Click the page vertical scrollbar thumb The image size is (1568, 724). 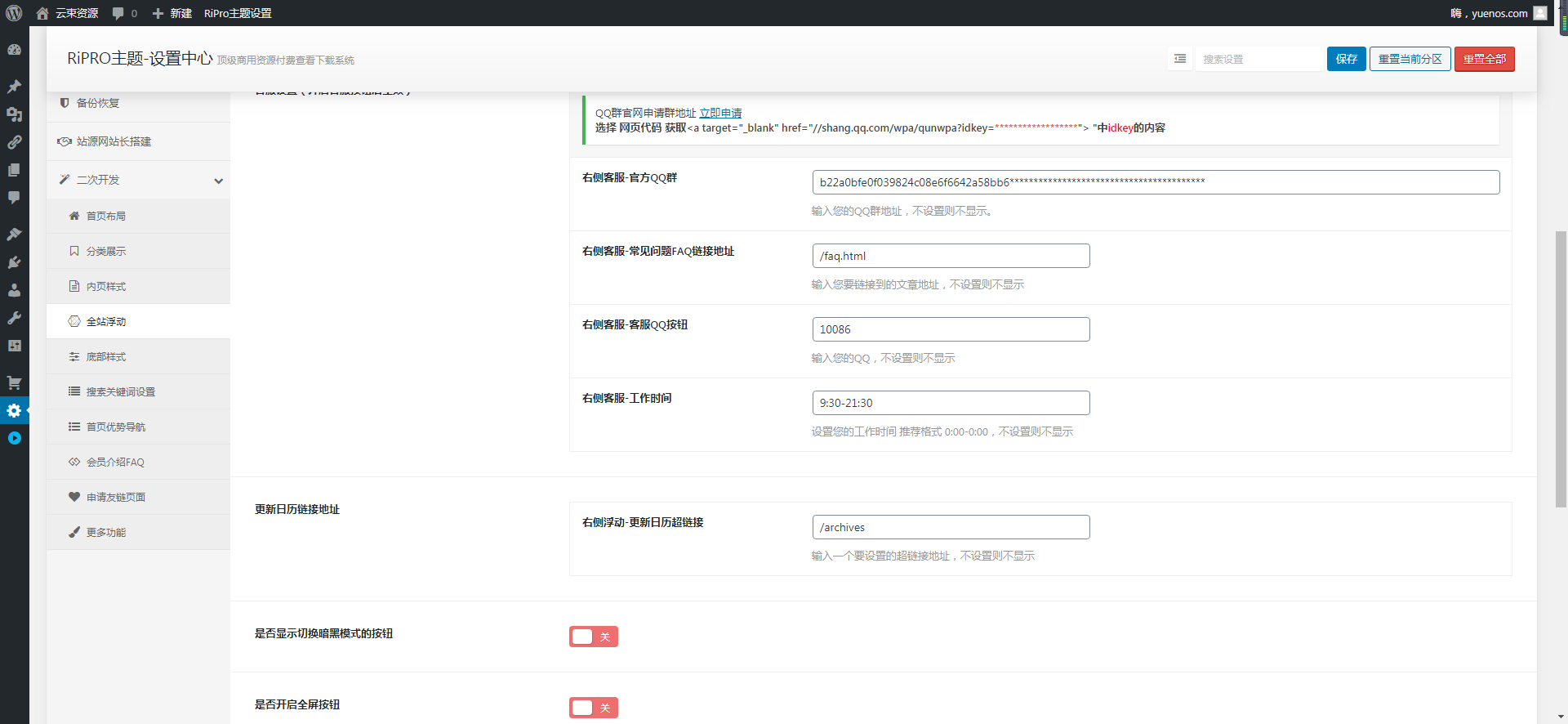coord(1561,369)
